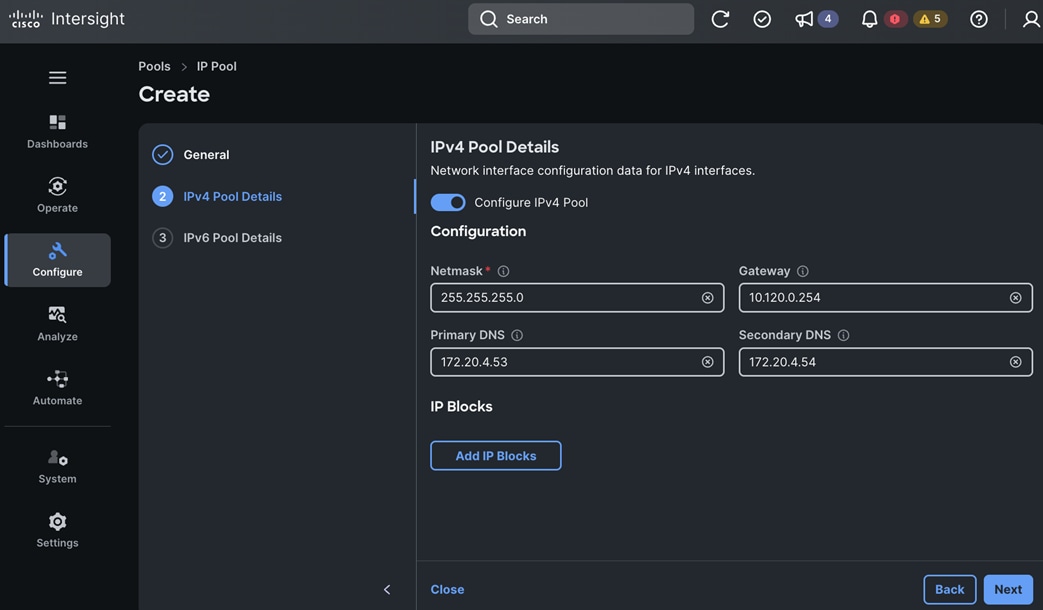Refresh using the circular arrow icon
The height and width of the screenshot is (610, 1043).
720,19
